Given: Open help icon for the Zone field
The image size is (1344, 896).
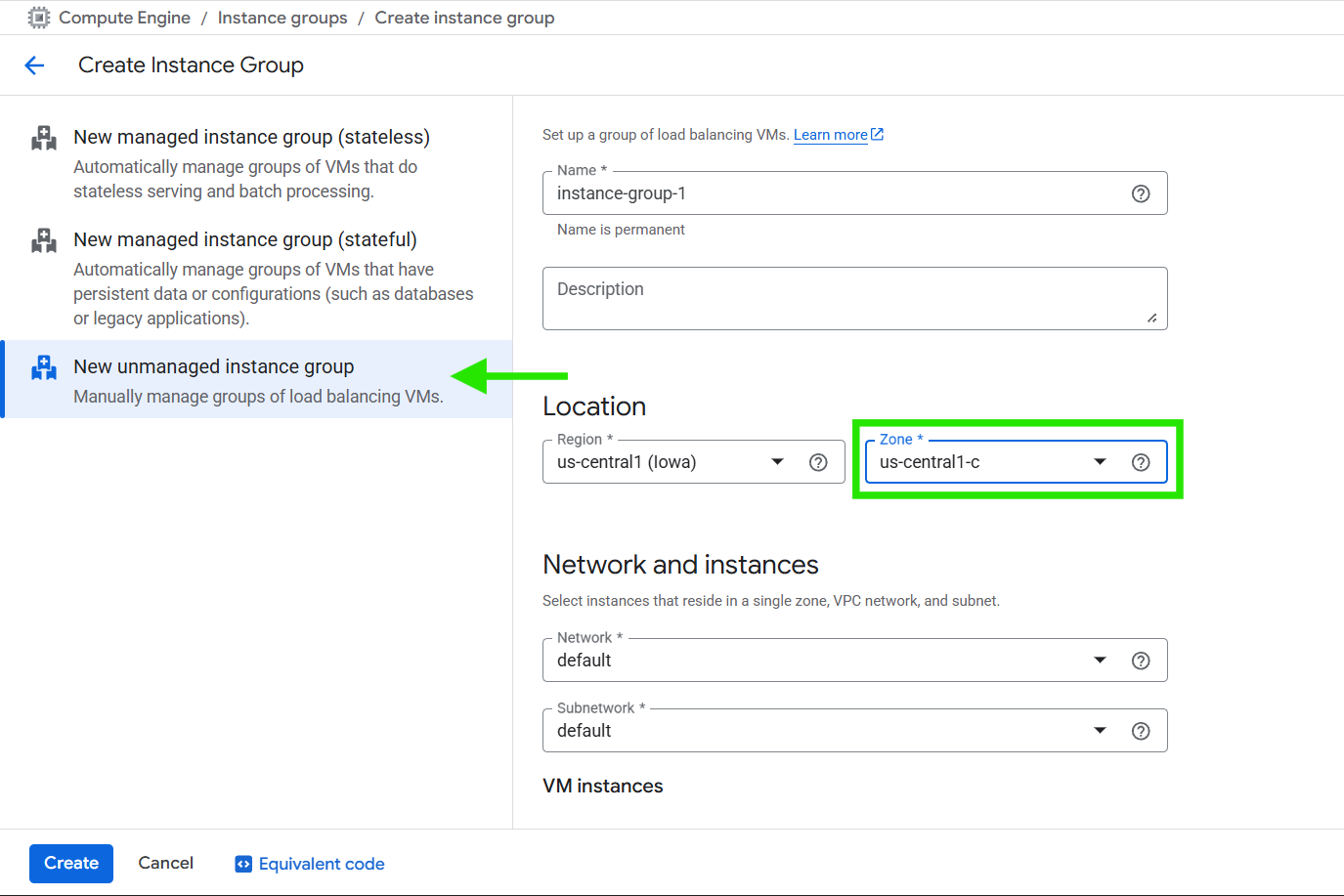Looking at the screenshot, I should click(1140, 462).
